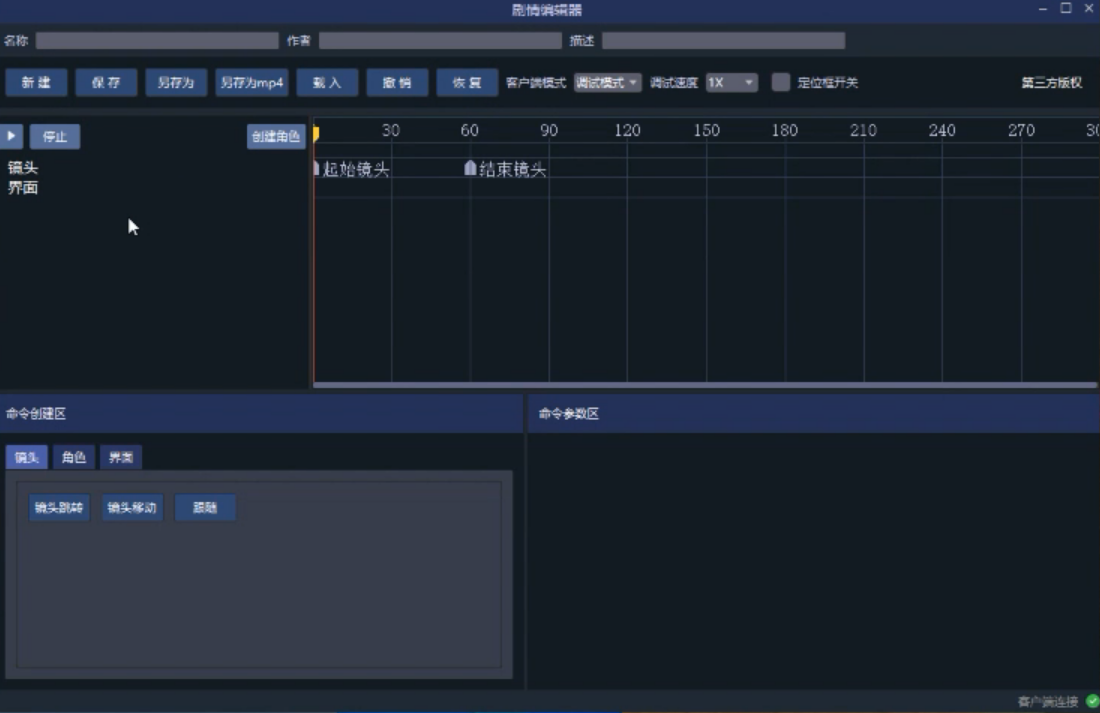This screenshot has width=1100, height=713.
Task: Click the 镜头跳转 command button
Action: tap(60, 507)
